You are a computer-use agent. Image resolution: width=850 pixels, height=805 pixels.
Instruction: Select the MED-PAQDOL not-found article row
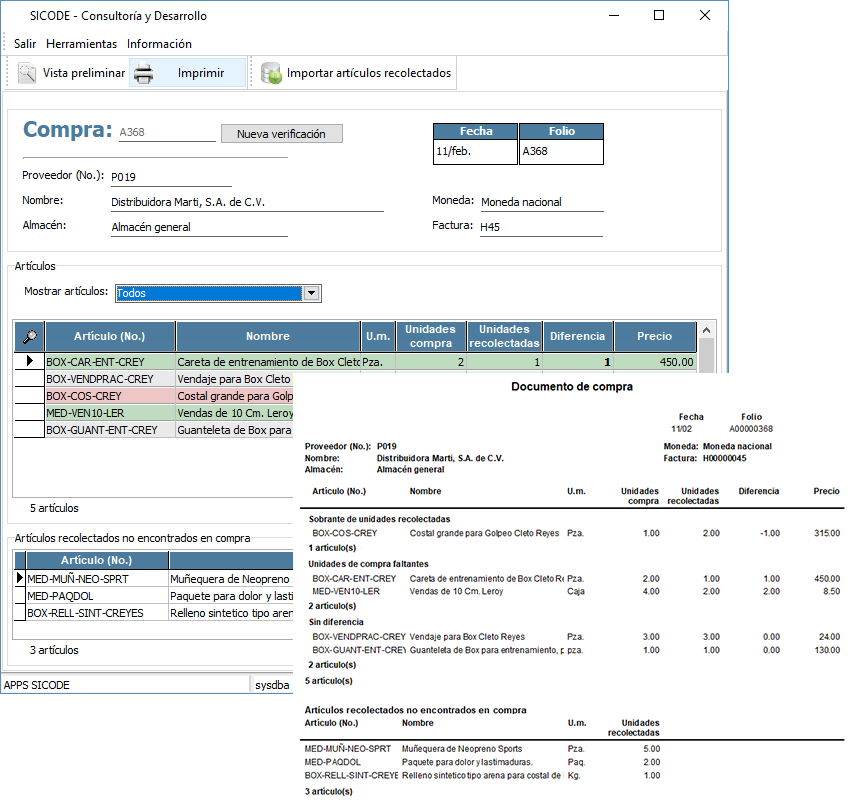coord(95,595)
